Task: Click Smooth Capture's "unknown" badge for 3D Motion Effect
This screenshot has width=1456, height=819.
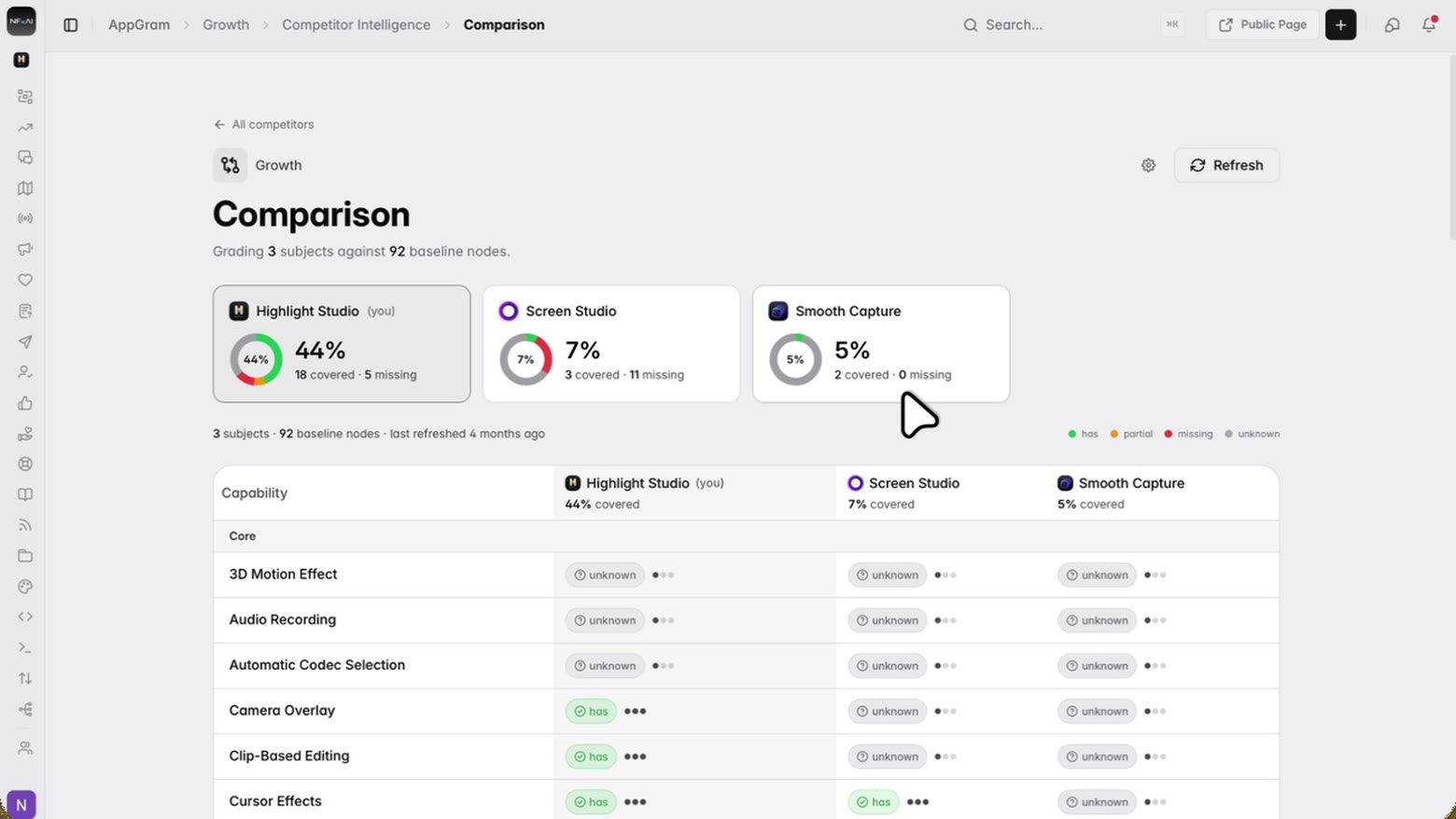Action: pos(1098,575)
